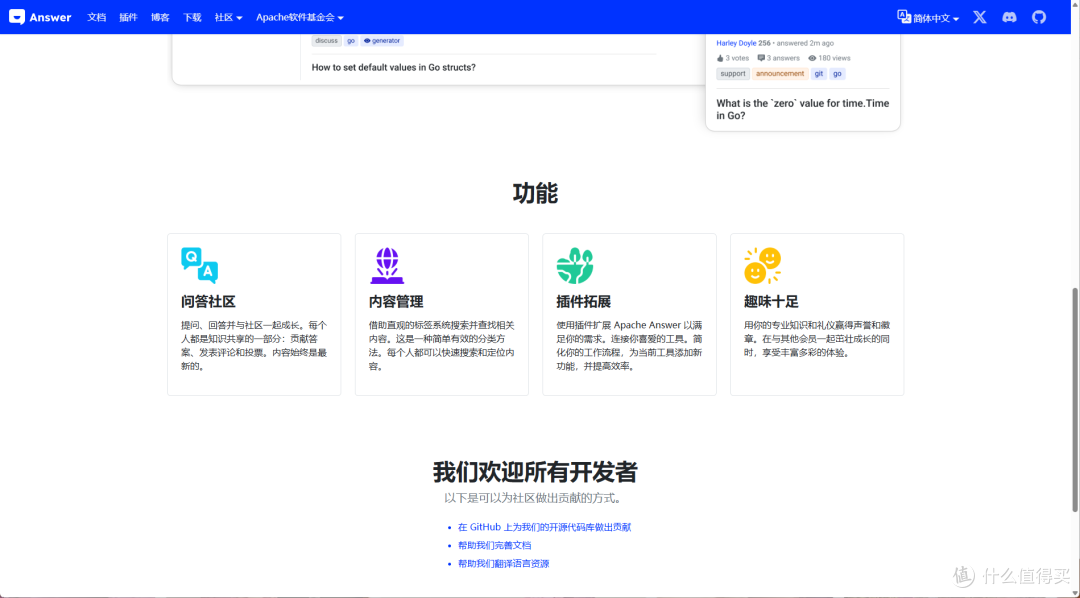The height and width of the screenshot is (598, 1080).
Task: Click the 功能 section heading
Action: tap(535, 194)
